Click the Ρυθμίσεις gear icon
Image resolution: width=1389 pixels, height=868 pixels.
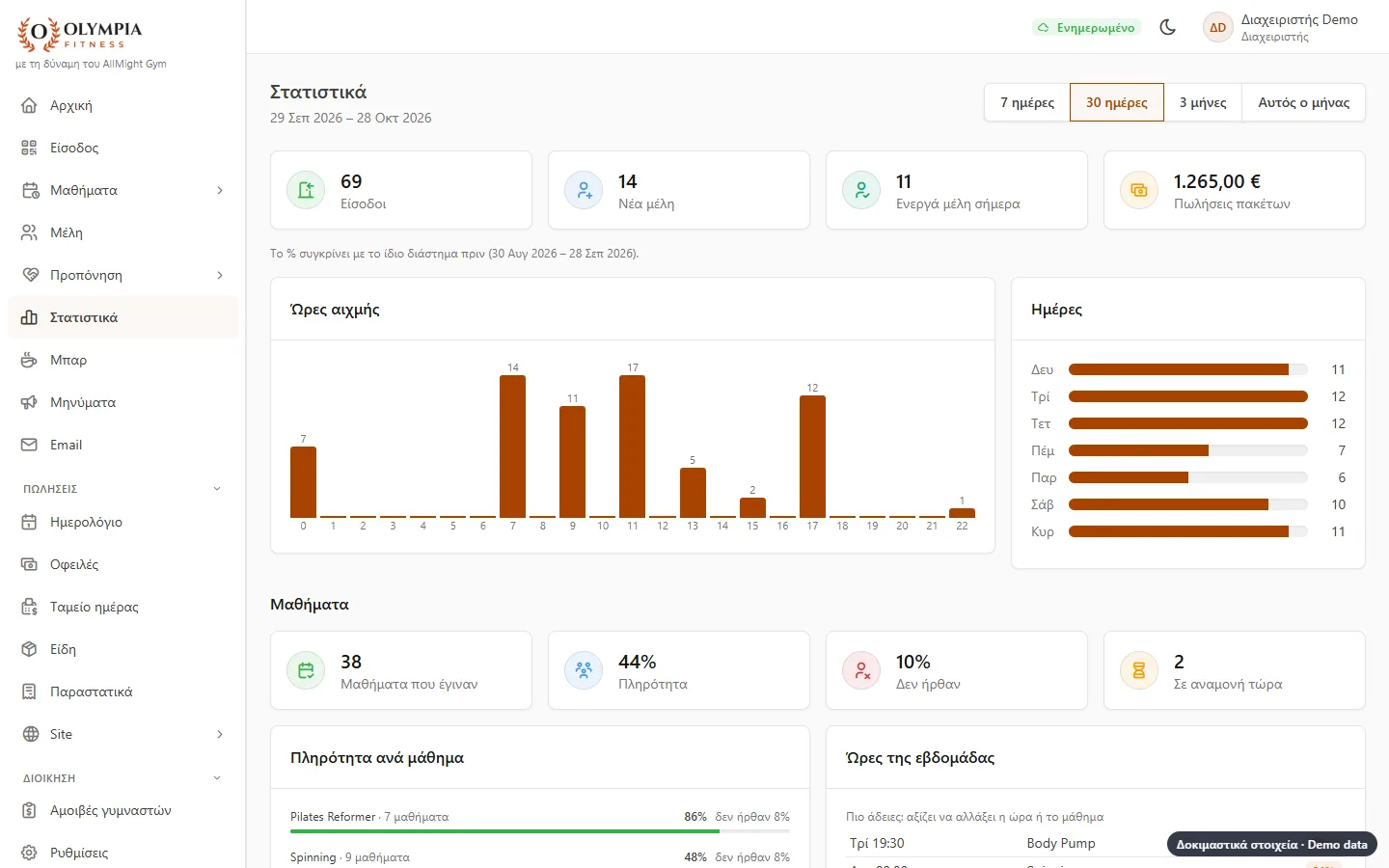click(x=30, y=853)
